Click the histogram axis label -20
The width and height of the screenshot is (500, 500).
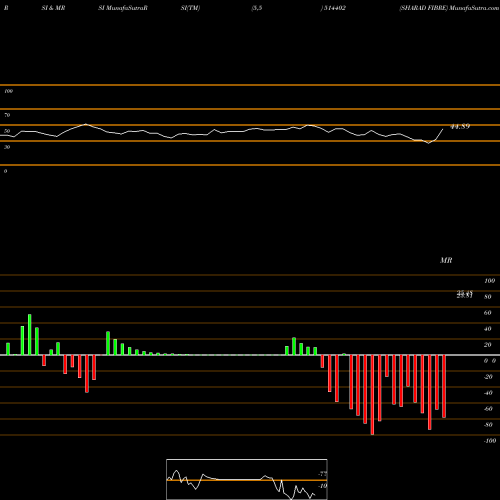click(x=488, y=377)
